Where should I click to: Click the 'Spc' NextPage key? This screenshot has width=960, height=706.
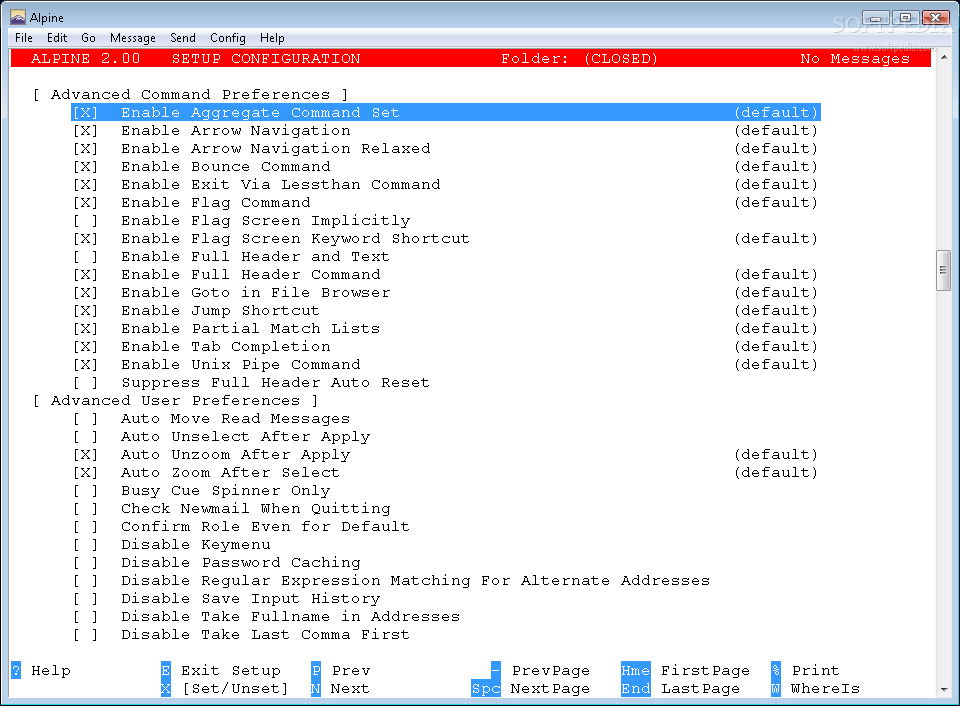pyautogui.click(x=486, y=688)
